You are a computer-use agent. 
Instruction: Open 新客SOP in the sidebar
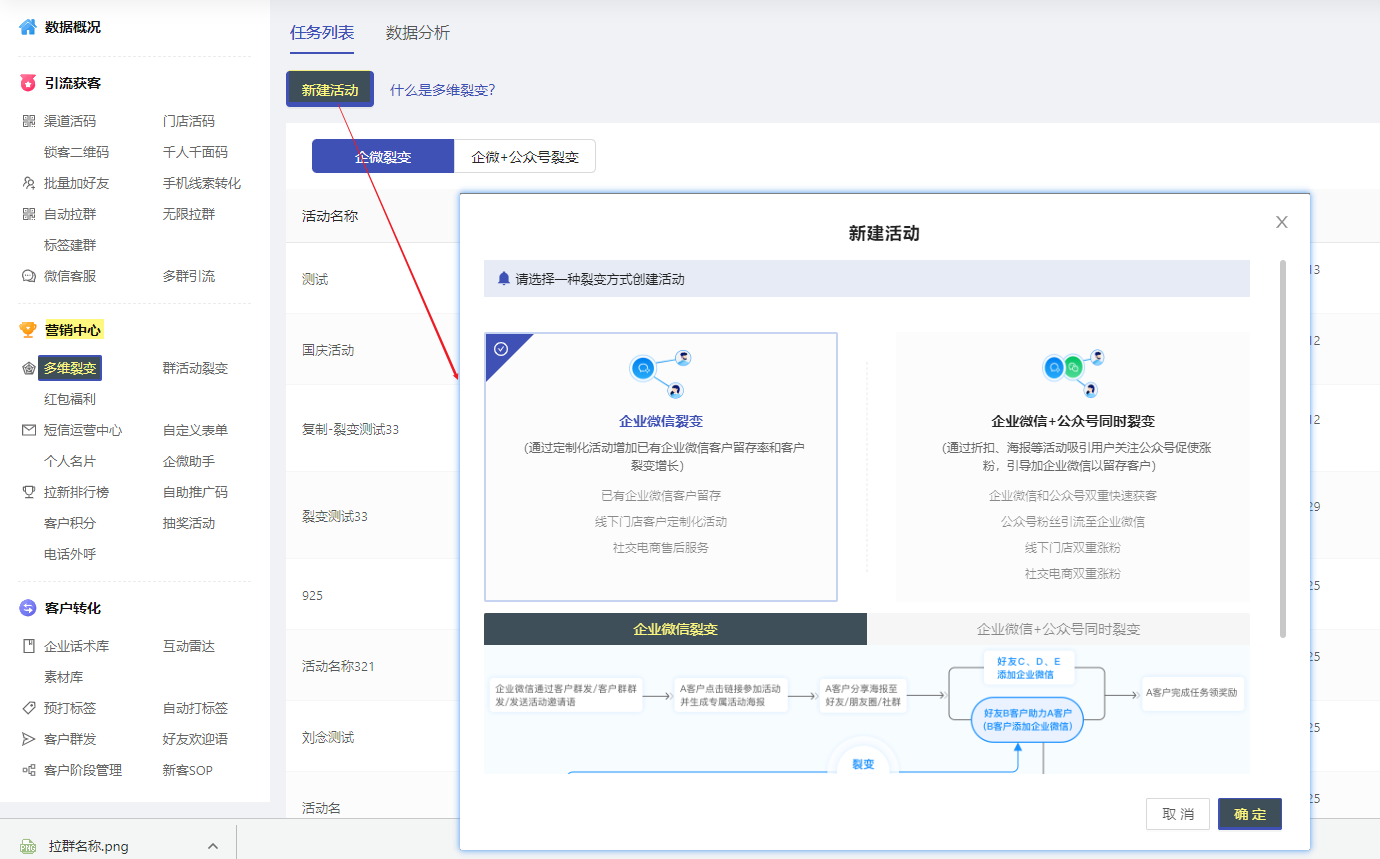pyautogui.click(x=188, y=770)
